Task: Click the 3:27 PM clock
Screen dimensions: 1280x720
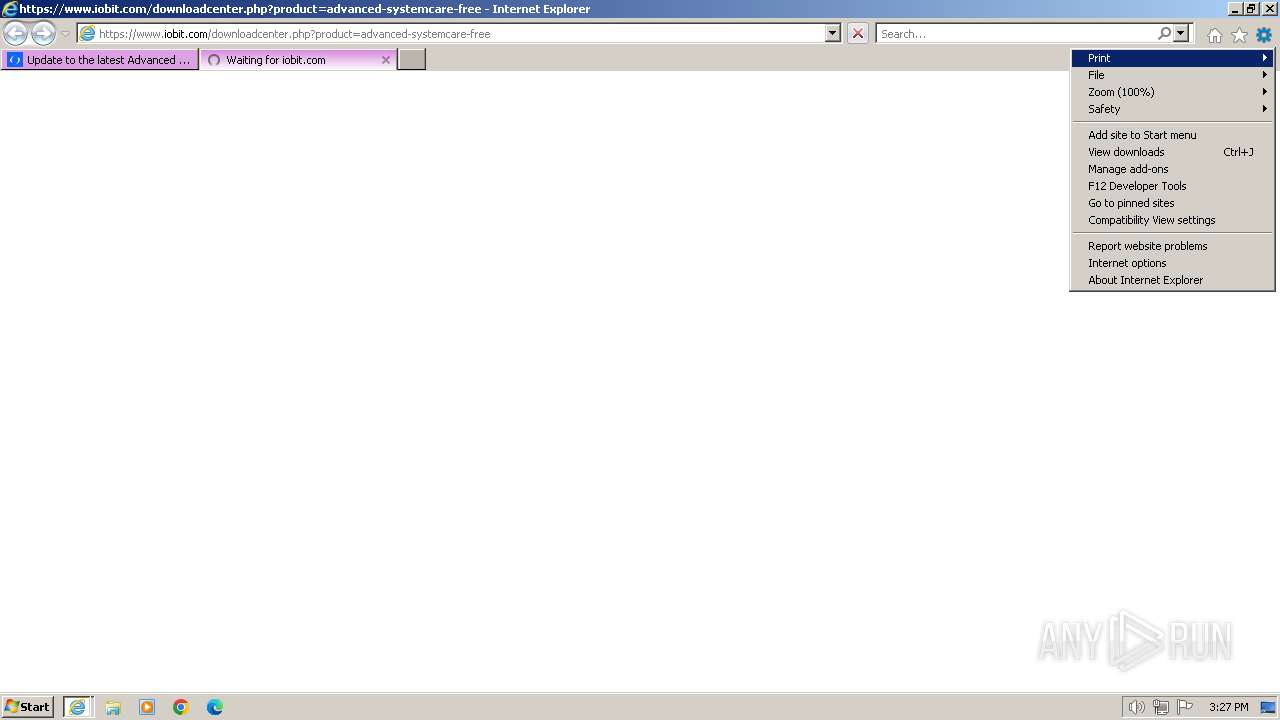Action: (x=1228, y=707)
